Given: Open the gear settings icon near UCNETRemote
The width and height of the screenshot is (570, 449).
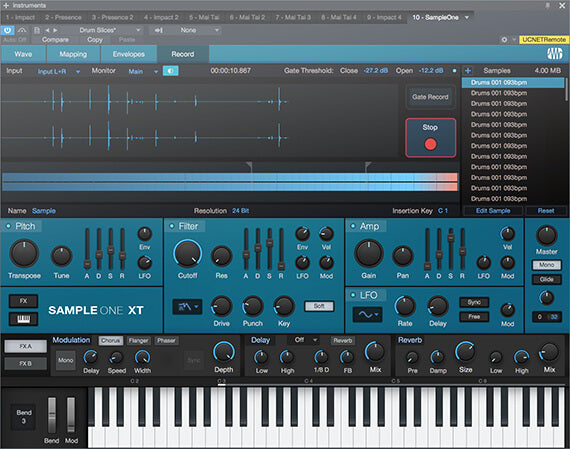Looking at the screenshot, I should [504, 40].
